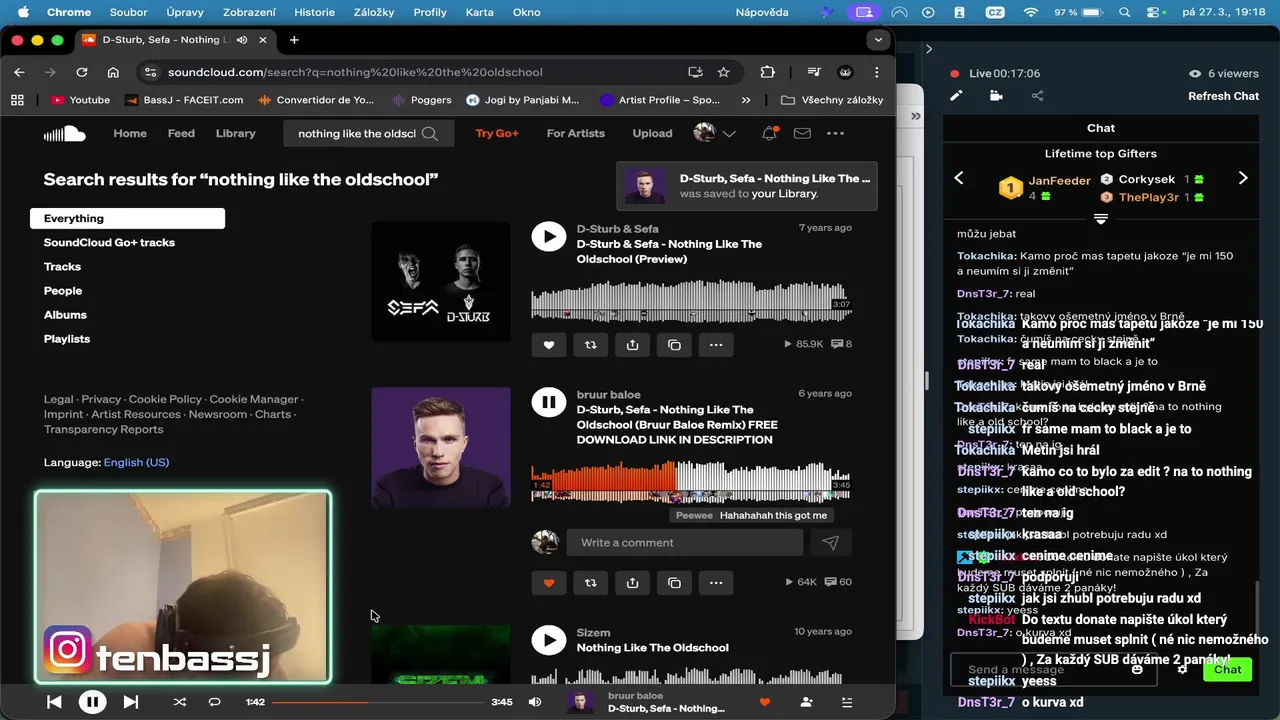Go back in Chrome
1280x720 pixels.
[19, 72]
